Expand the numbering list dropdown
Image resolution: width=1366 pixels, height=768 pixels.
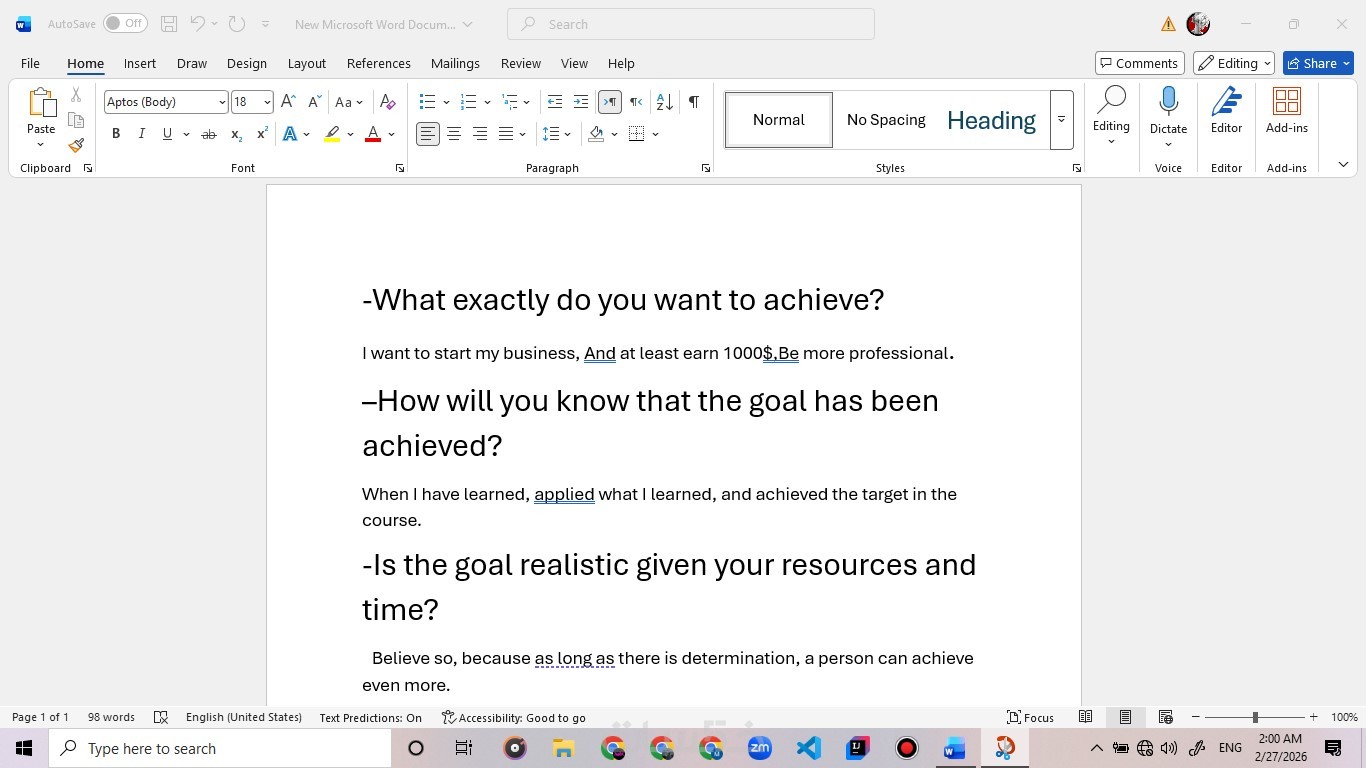pyautogui.click(x=487, y=102)
